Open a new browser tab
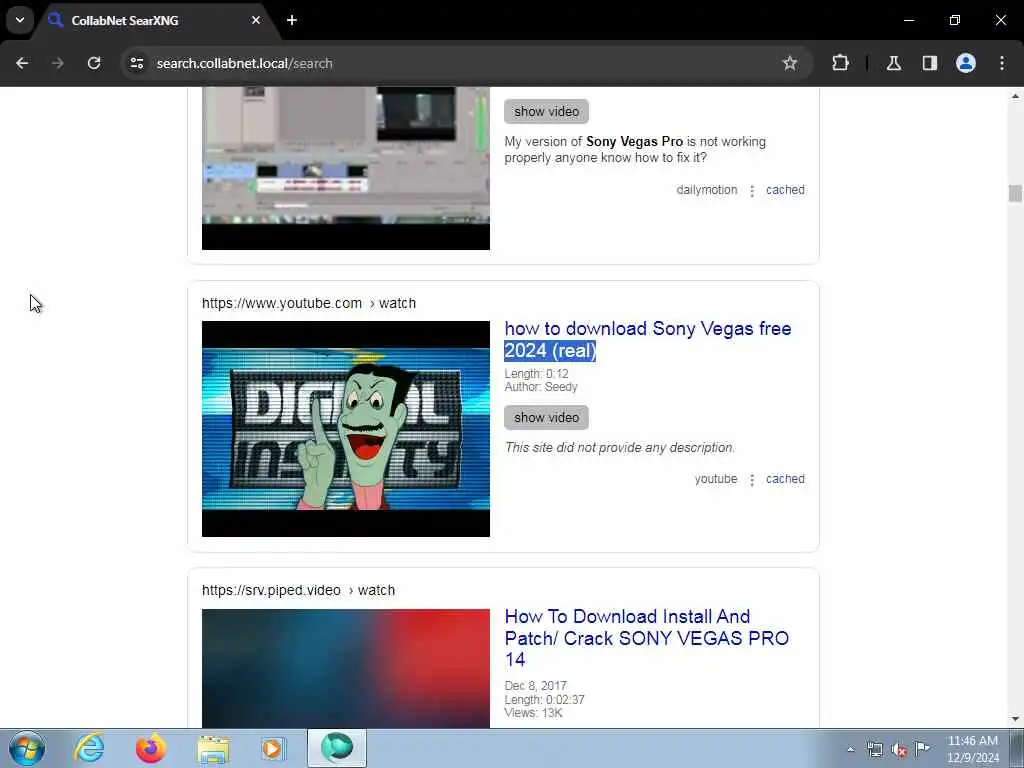 tap(291, 20)
